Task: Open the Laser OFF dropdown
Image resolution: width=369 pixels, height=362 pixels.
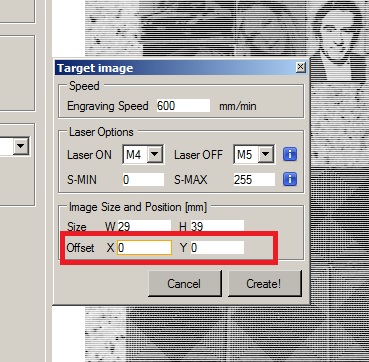Action: [x=266, y=155]
